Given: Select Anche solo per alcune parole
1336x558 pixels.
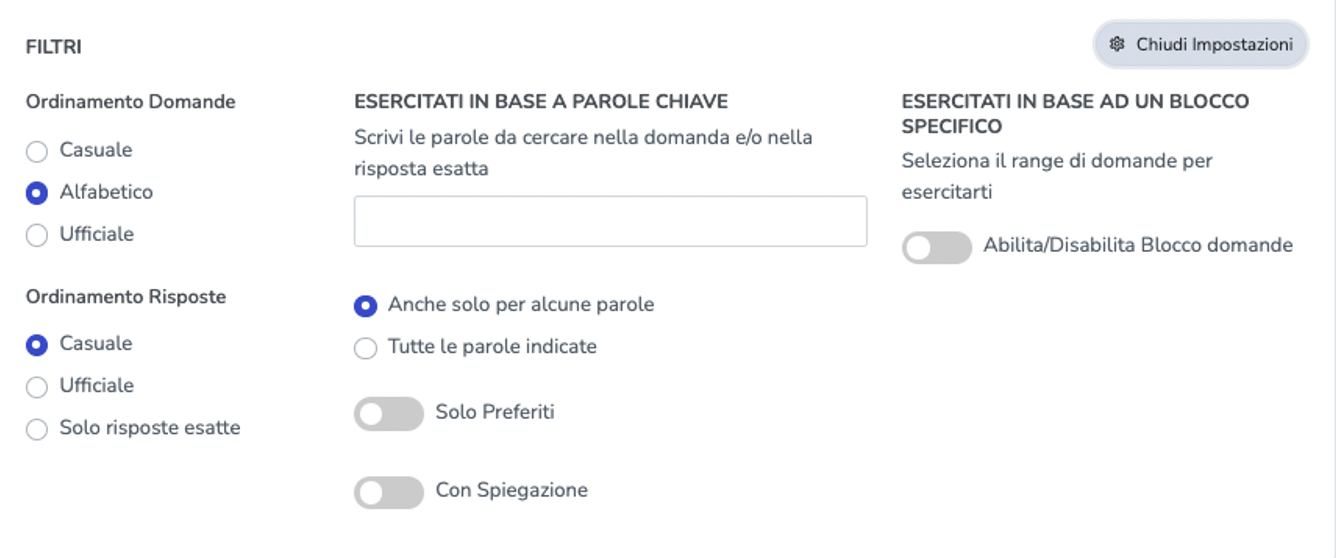Looking at the screenshot, I should (366, 305).
